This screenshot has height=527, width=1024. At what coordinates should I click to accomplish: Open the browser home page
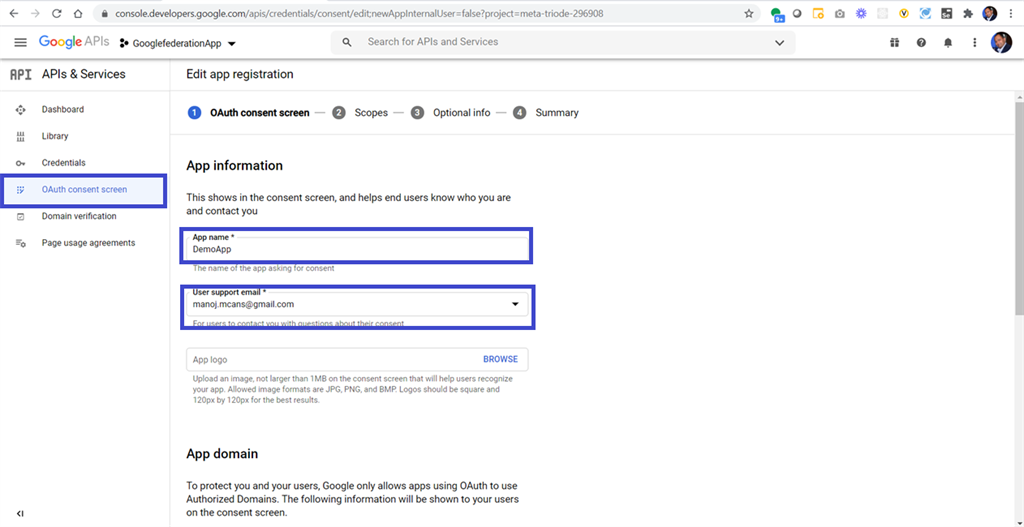[78, 13]
